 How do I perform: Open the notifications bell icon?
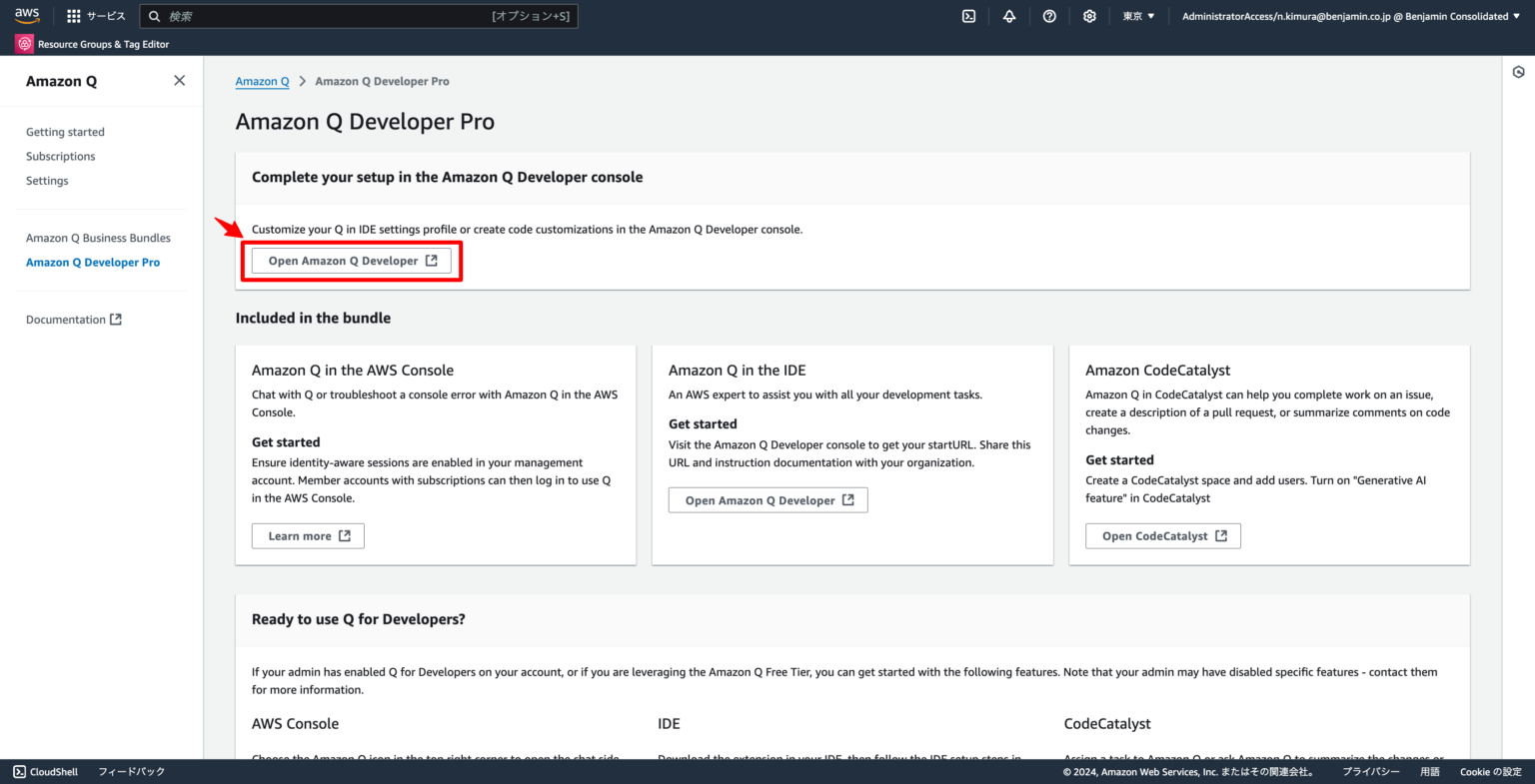tap(1009, 16)
